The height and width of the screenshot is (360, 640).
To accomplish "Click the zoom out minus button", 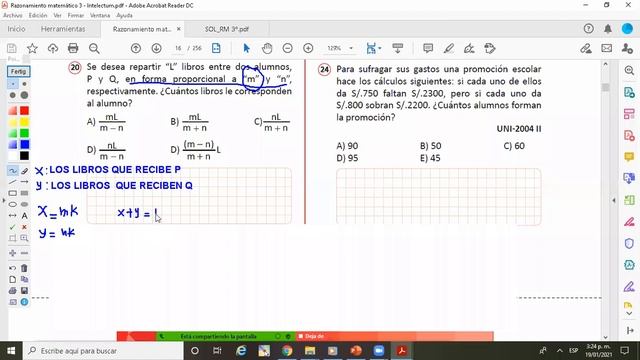I will tap(288, 49).
